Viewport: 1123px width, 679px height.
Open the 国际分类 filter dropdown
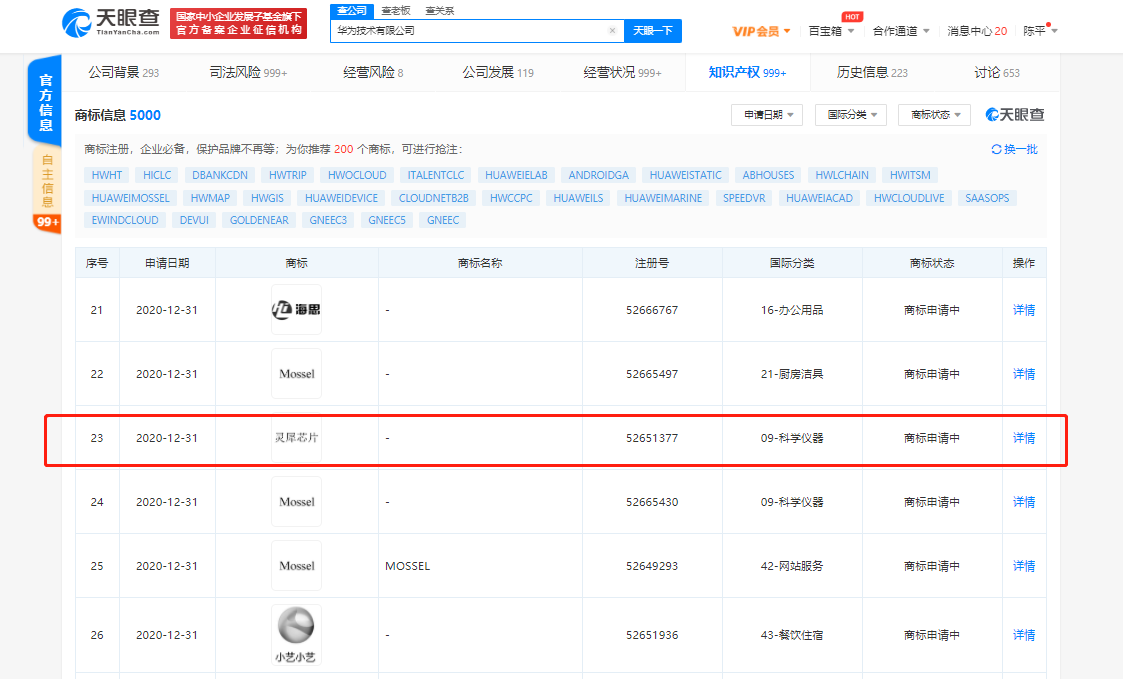click(x=849, y=115)
